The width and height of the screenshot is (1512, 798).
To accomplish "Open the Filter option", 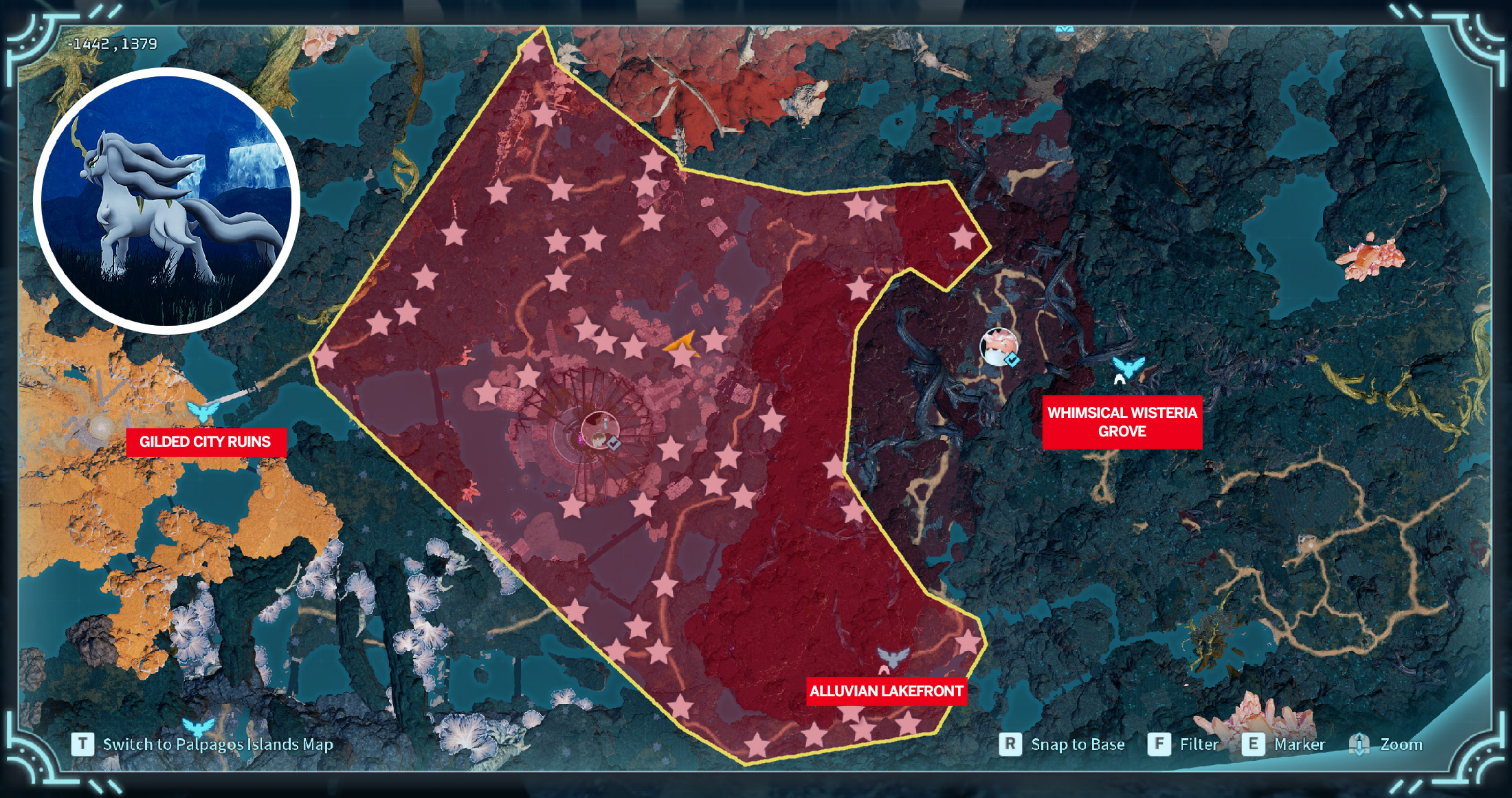I will click(1199, 744).
